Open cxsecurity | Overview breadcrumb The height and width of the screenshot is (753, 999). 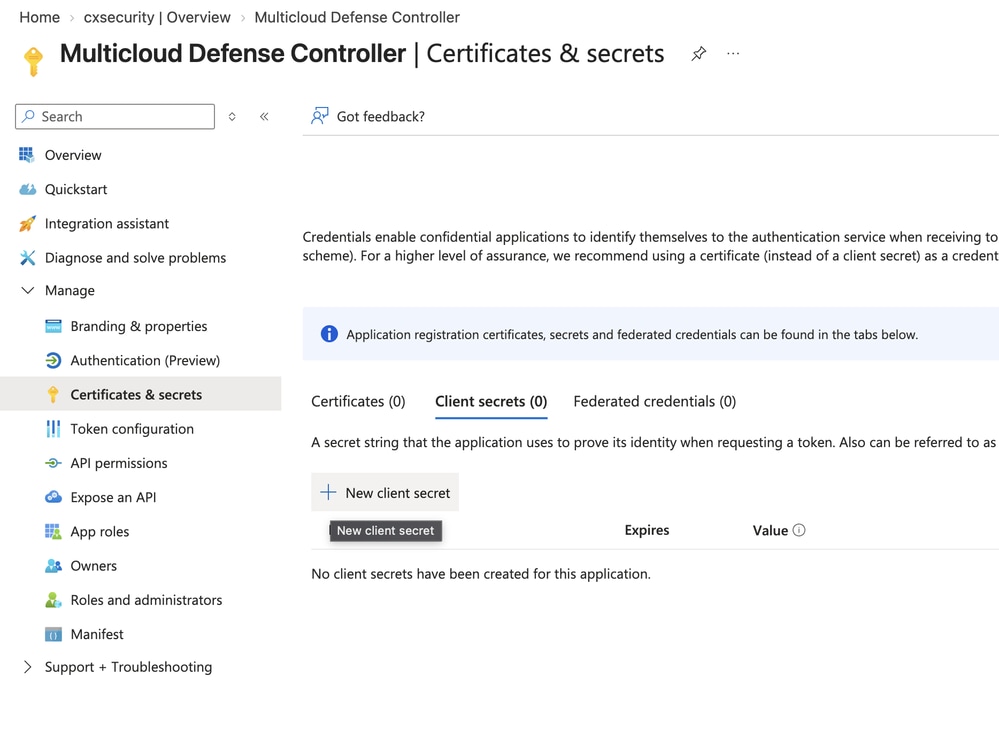point(157,17)
